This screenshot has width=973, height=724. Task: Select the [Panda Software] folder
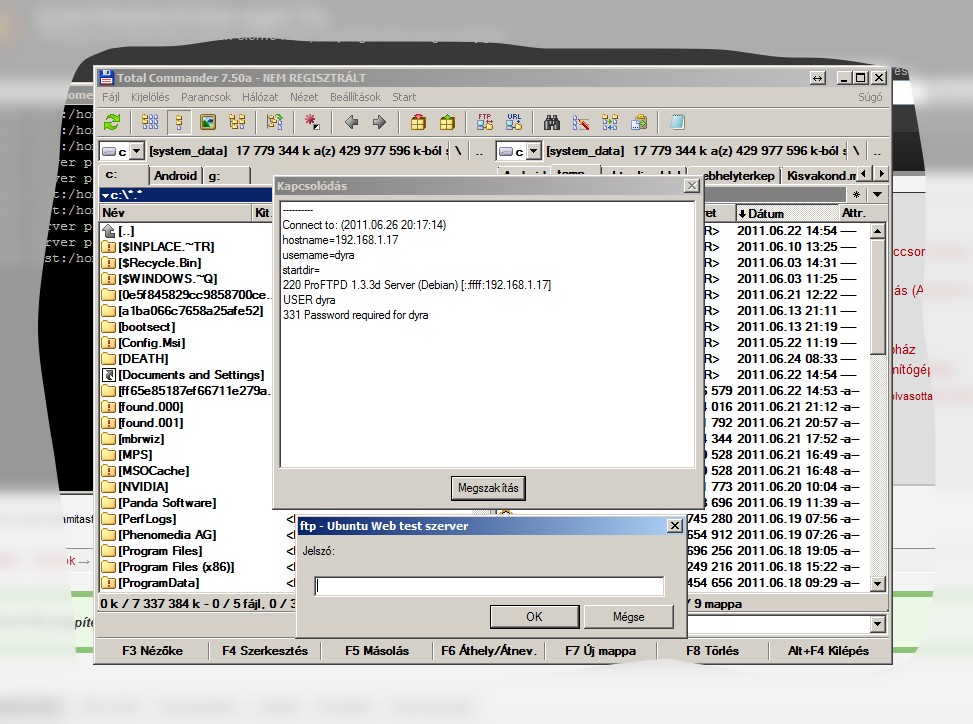[168, 503]
